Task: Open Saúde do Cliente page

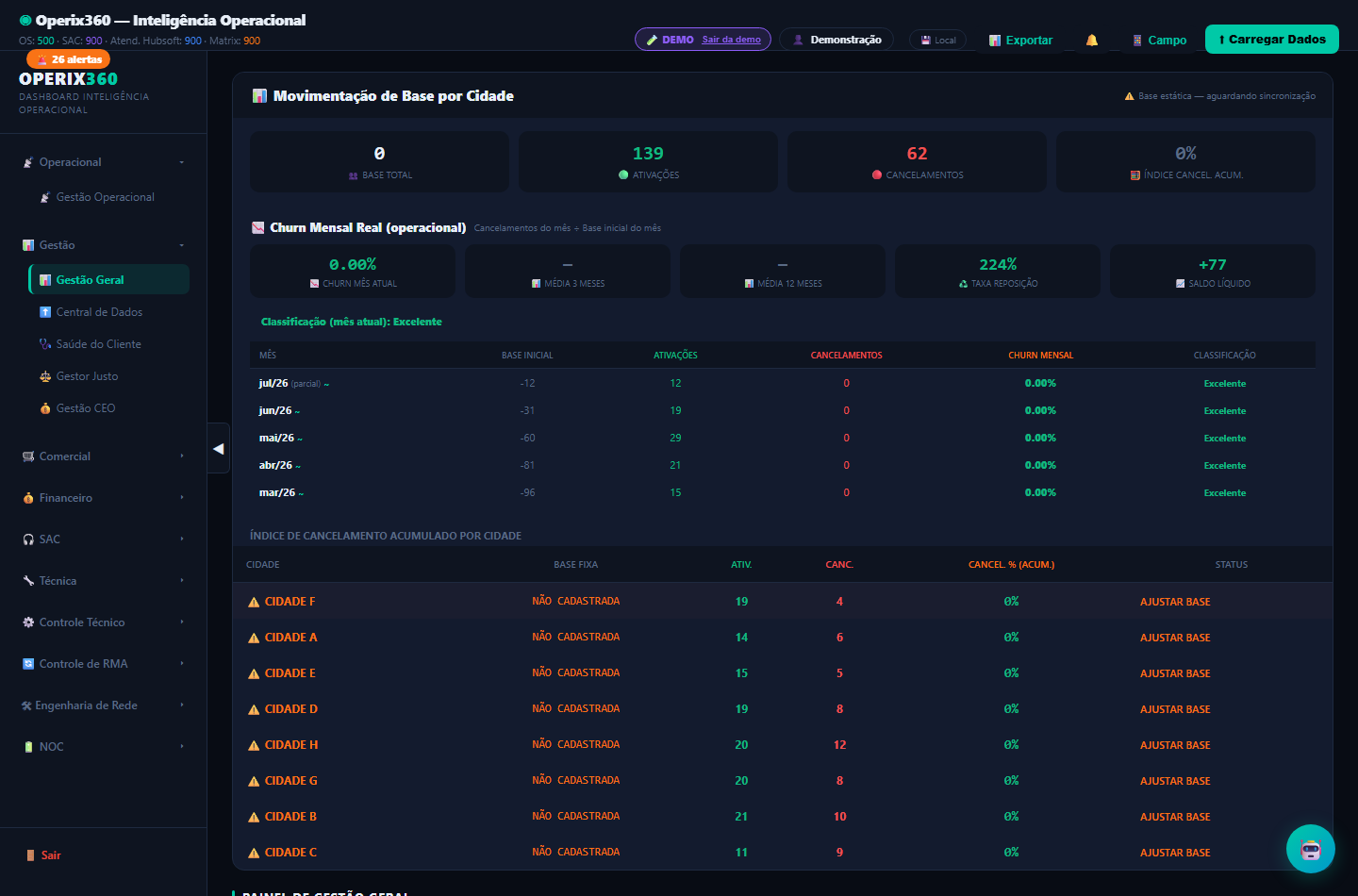Action: 108,344
